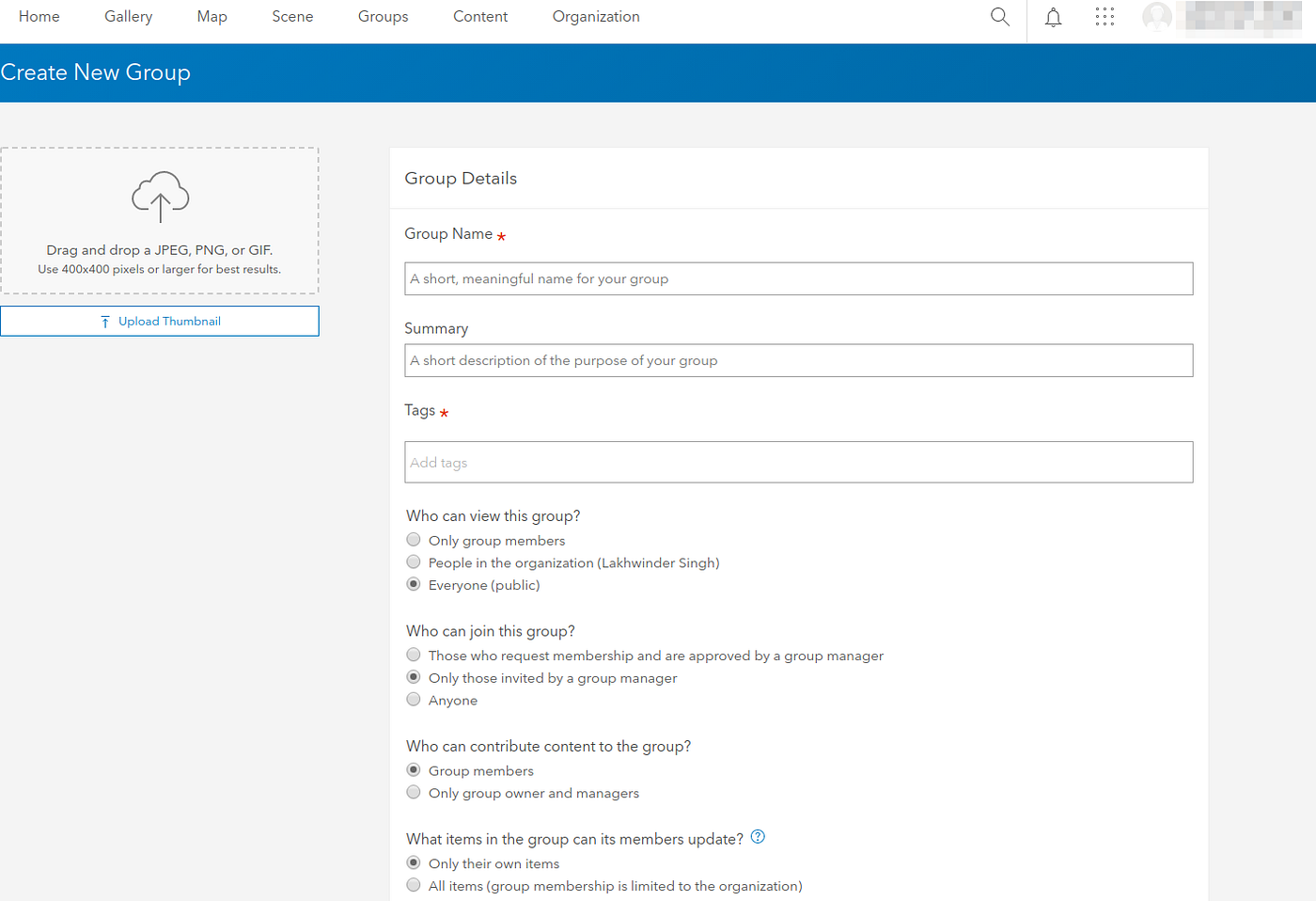The width and height of the screenshot is (1316, 901).
Task: Open the notifications bell icon
Action: pyautogui.click(x=1053, y=16)
